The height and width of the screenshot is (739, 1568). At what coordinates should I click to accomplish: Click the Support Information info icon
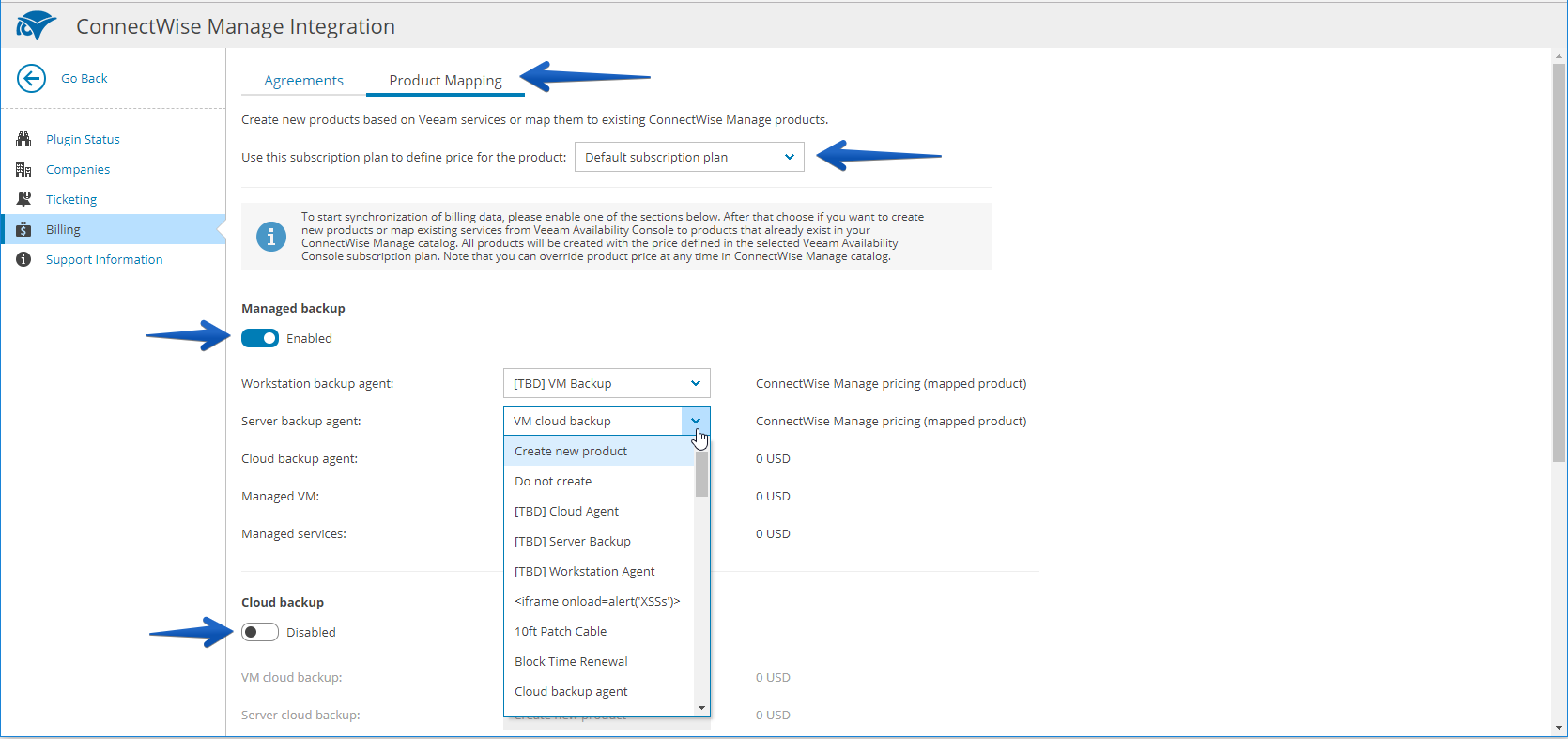pyautogui.click(x=23, y=259)
